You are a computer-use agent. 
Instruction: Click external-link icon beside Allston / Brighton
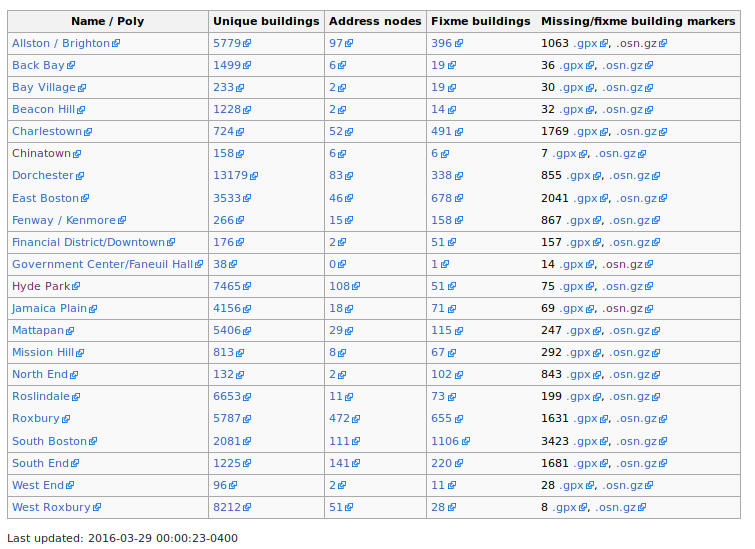(x=117, y=44)
